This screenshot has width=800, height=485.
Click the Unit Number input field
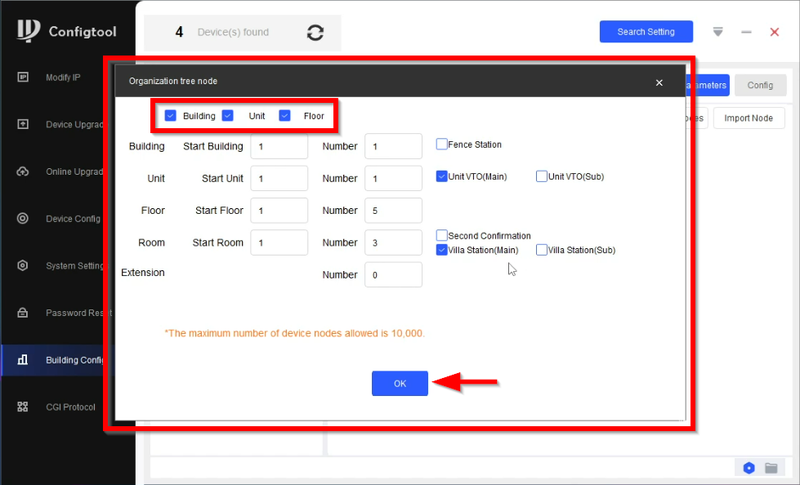coord(393,178)
